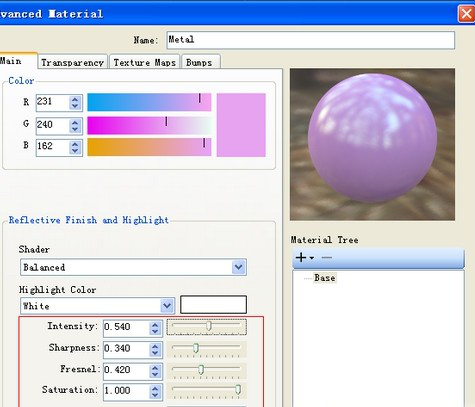Increase Saturation with spinner up arrow
Image resolution: width=475 pixels, height=407 pixels.
(x=155, y=388)
